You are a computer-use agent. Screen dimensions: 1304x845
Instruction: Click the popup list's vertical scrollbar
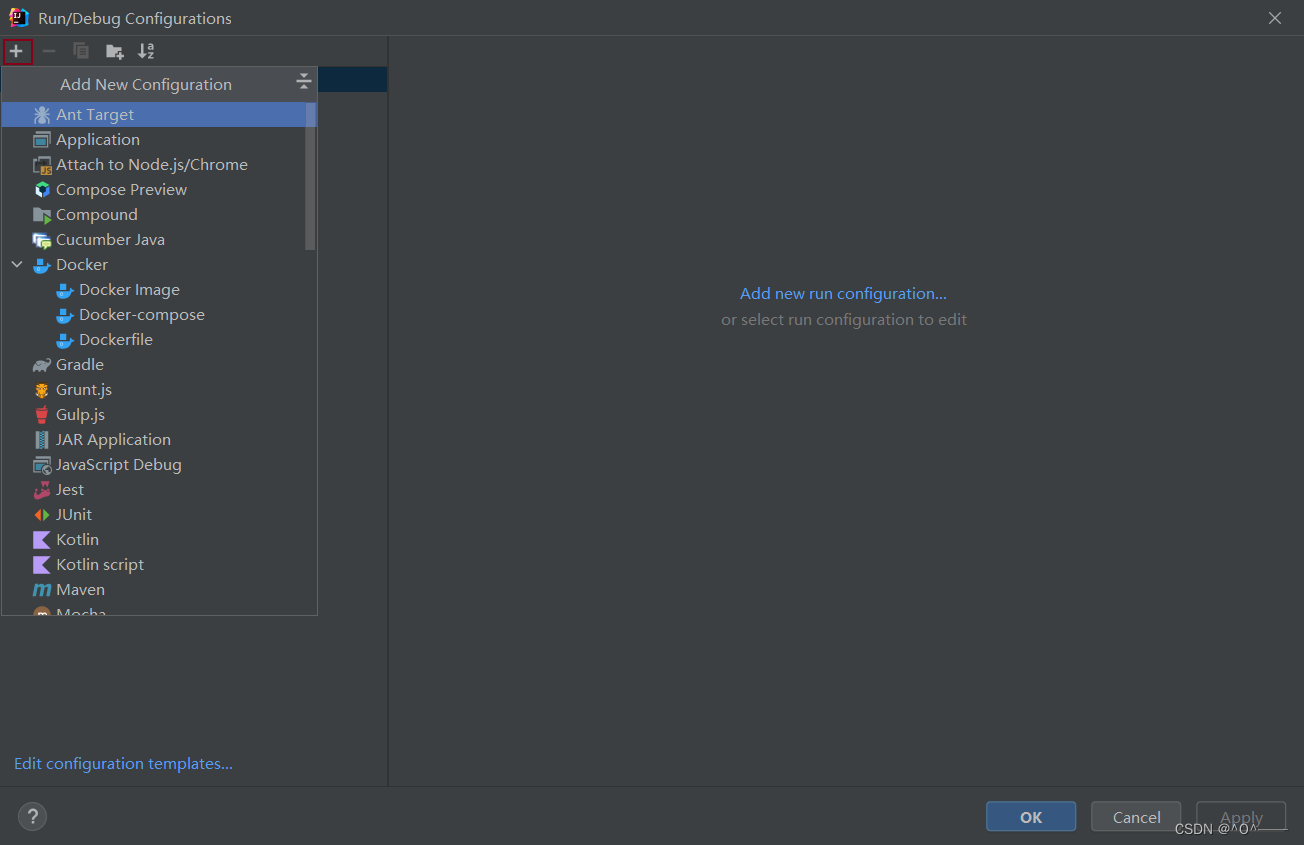click(310, 175)
